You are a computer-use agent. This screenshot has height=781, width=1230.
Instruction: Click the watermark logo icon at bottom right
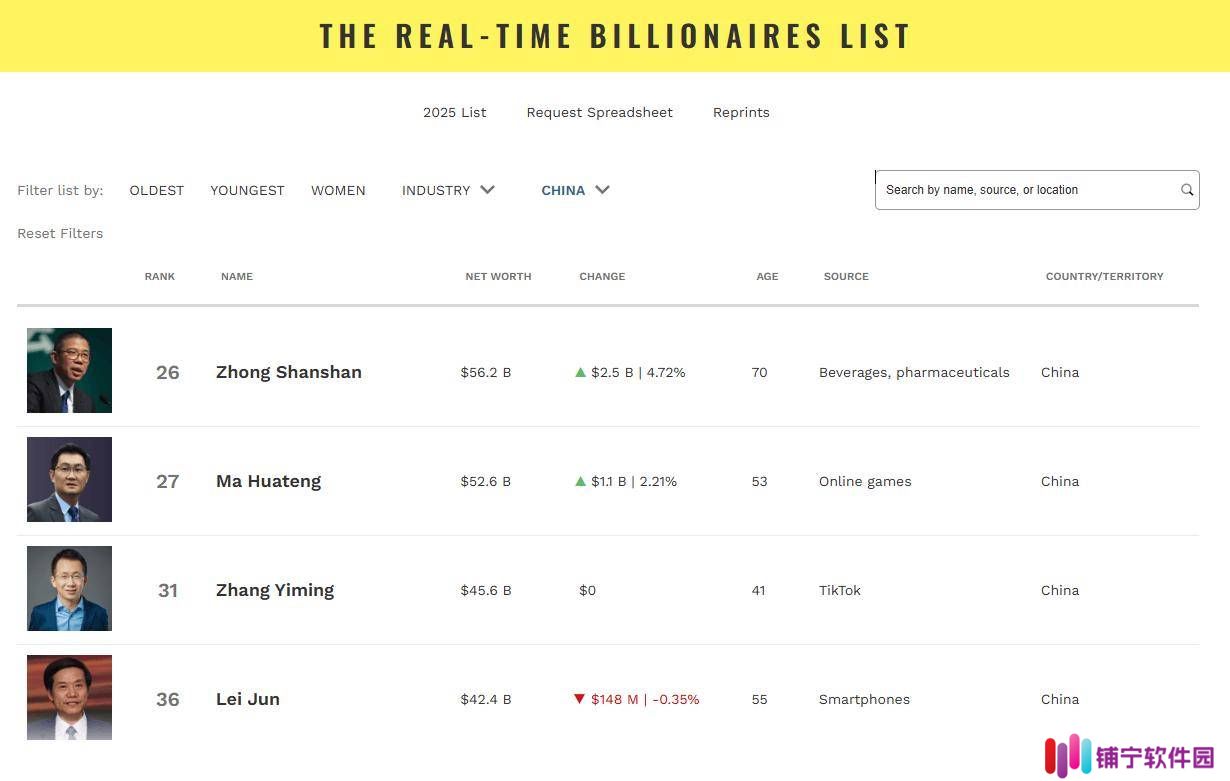[1067, 756]
